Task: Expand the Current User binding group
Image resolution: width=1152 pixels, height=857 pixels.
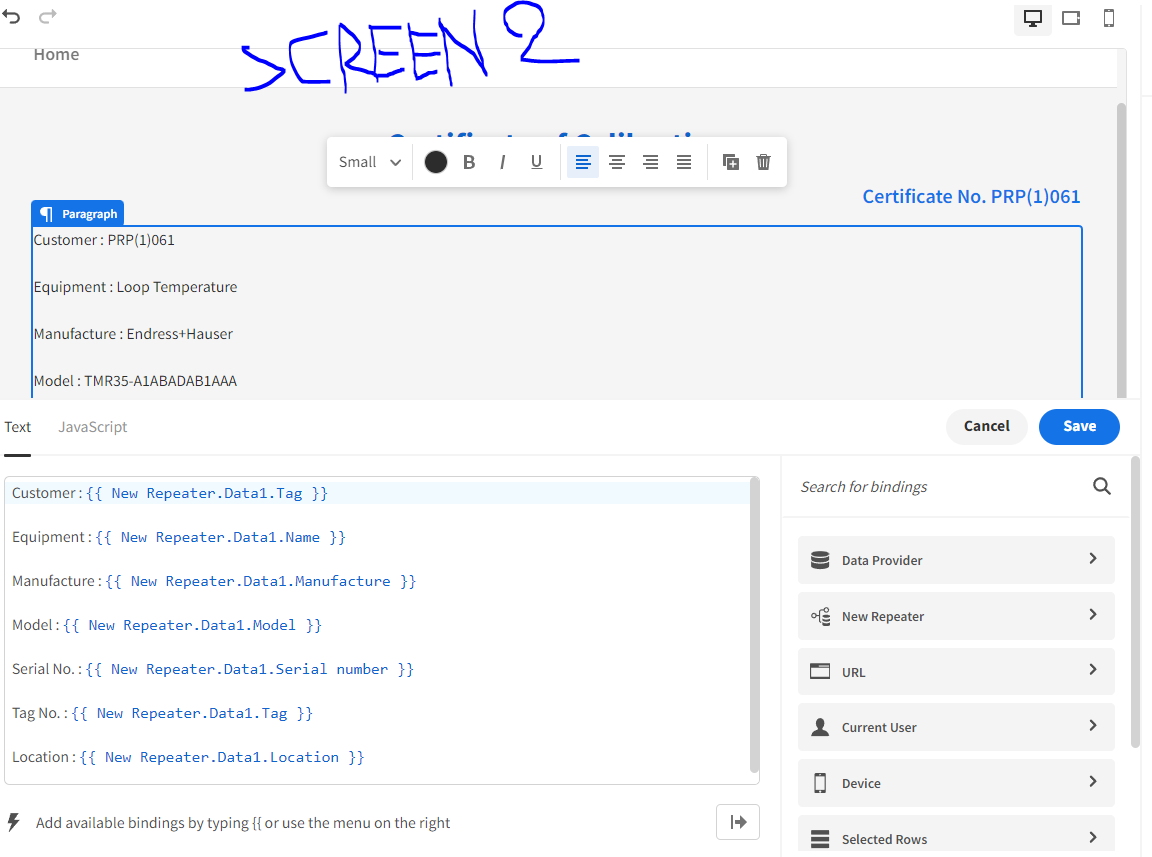Action: [x=955, y=727]
